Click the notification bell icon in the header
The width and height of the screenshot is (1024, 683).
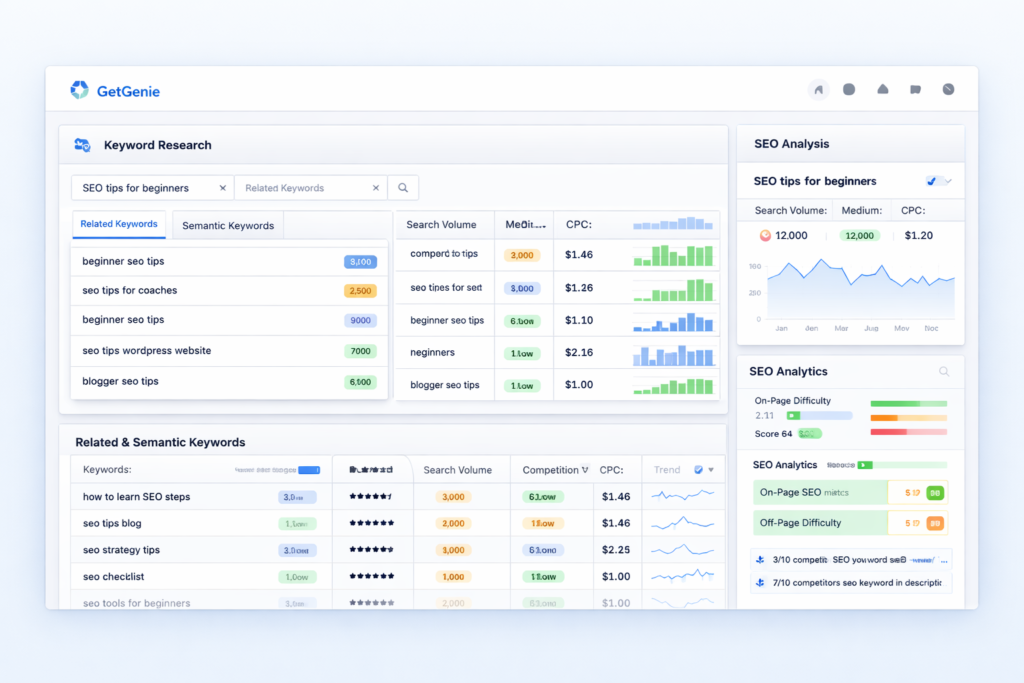883,89
